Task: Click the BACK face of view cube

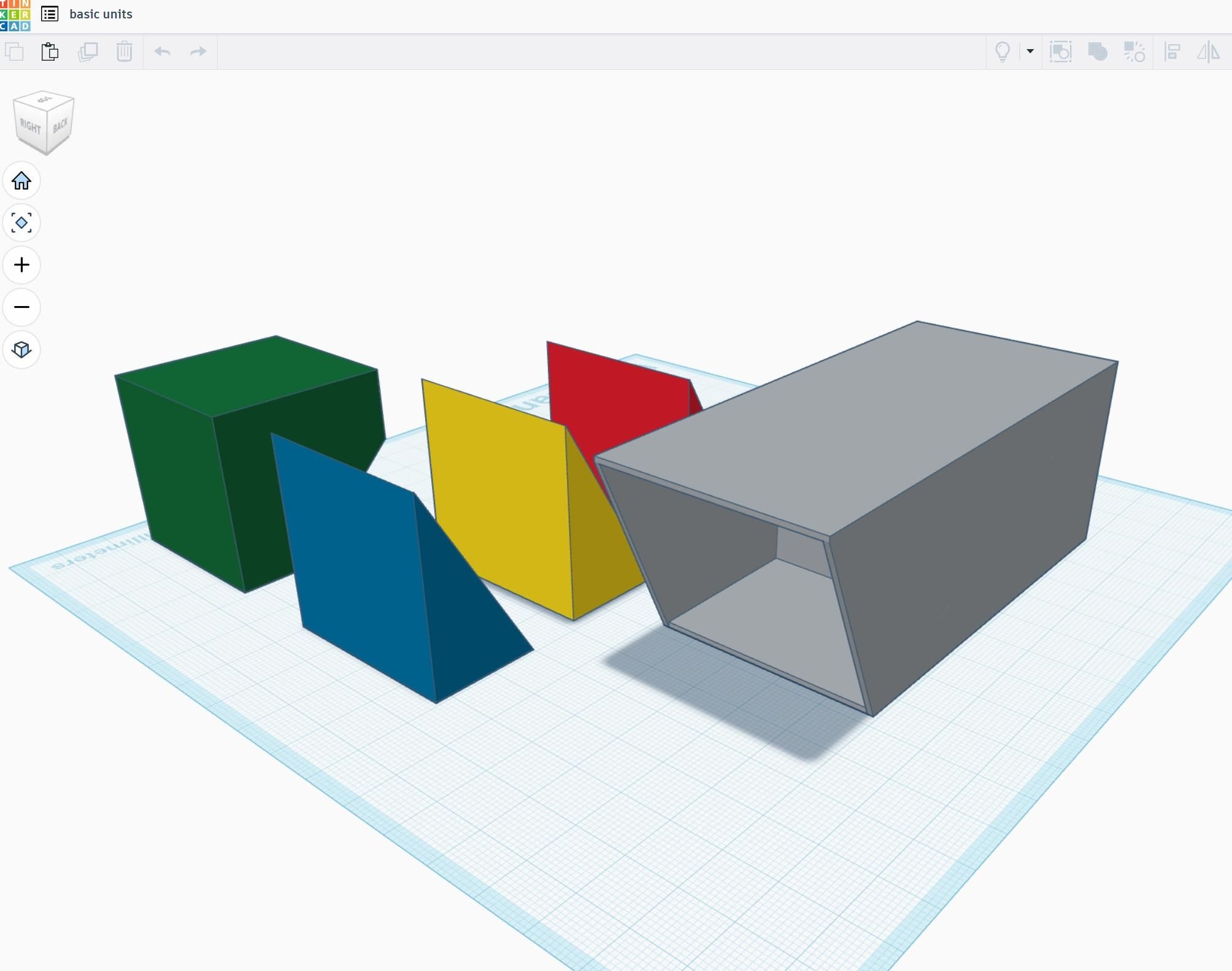Action: tap(61, 126)
